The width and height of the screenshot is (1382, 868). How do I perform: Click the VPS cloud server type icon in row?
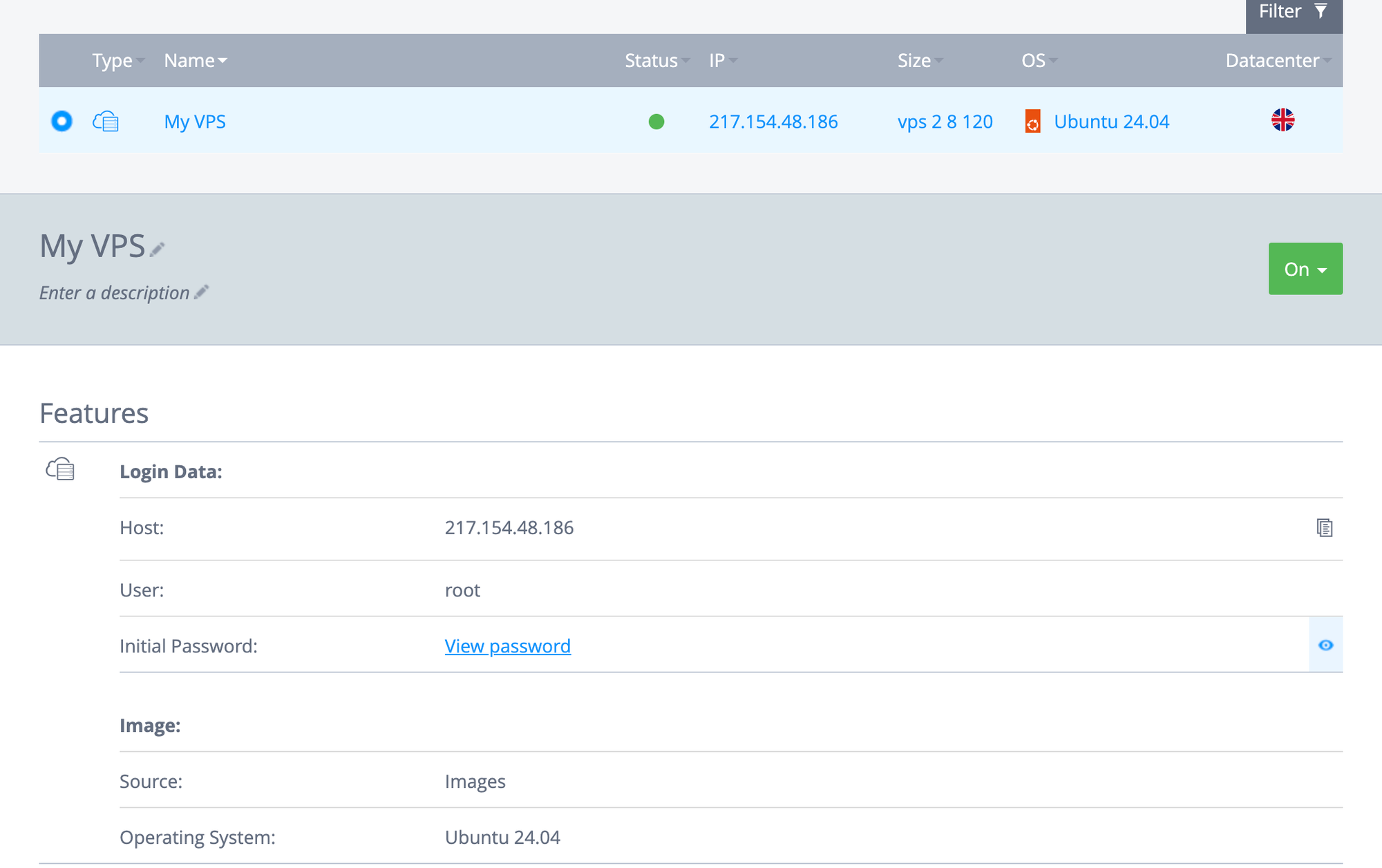(106, 122)
